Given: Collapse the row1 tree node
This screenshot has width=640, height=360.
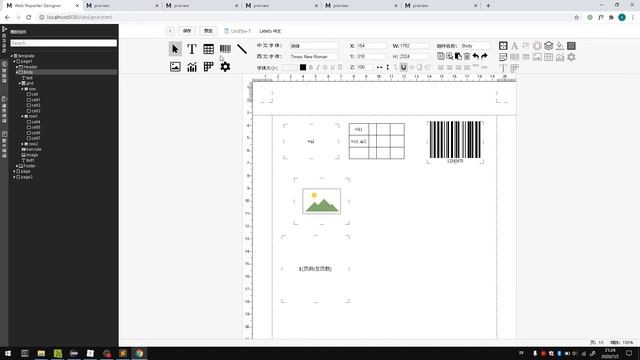Looking at the screenshot, I should tap(22, 116).
